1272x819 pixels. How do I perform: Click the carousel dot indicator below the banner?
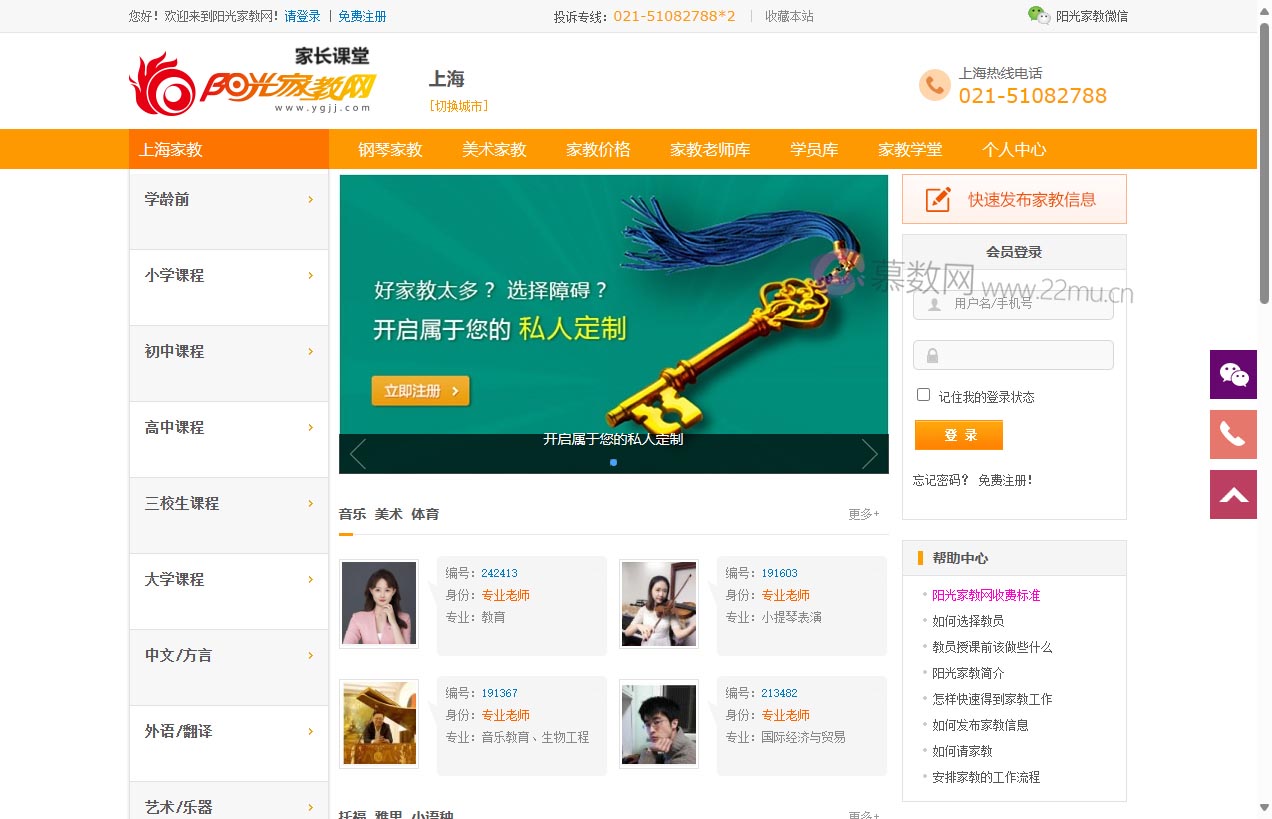pos(613,462)
